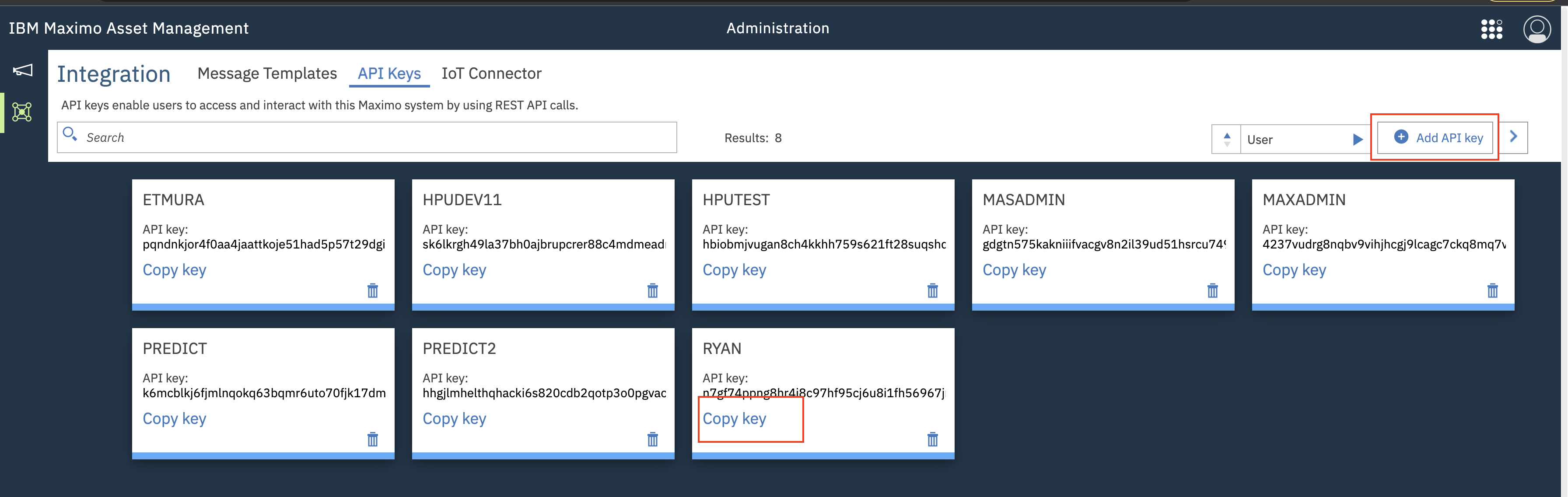Viewport: 1568px width, 497px height.
Task: Copy key for MAXADMIN
Action: point(1294,270)
